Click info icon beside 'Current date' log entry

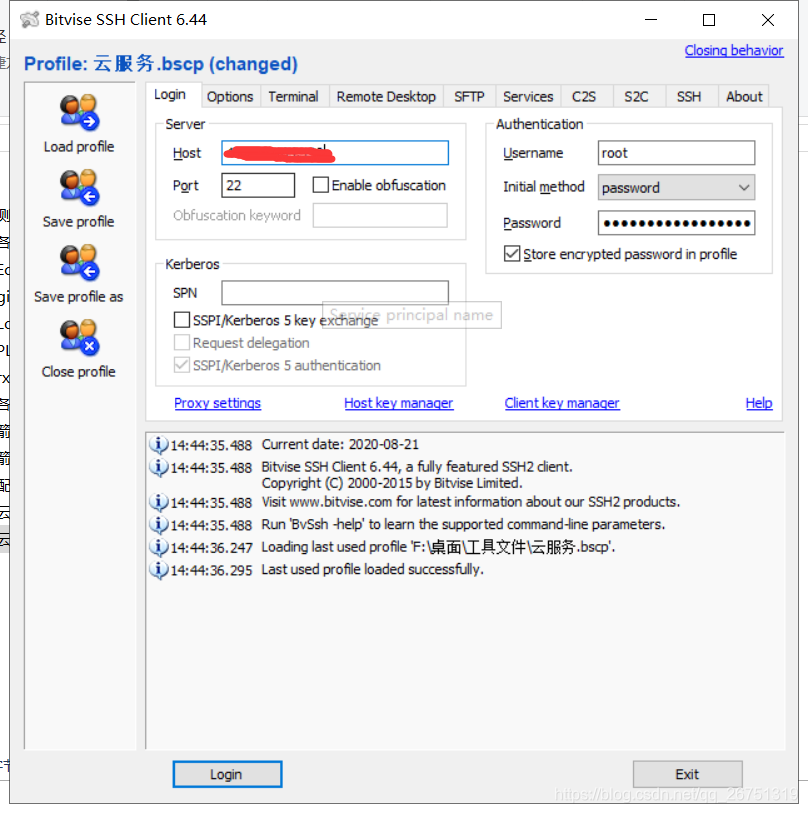pyautogui.click(x=159, y=444)
